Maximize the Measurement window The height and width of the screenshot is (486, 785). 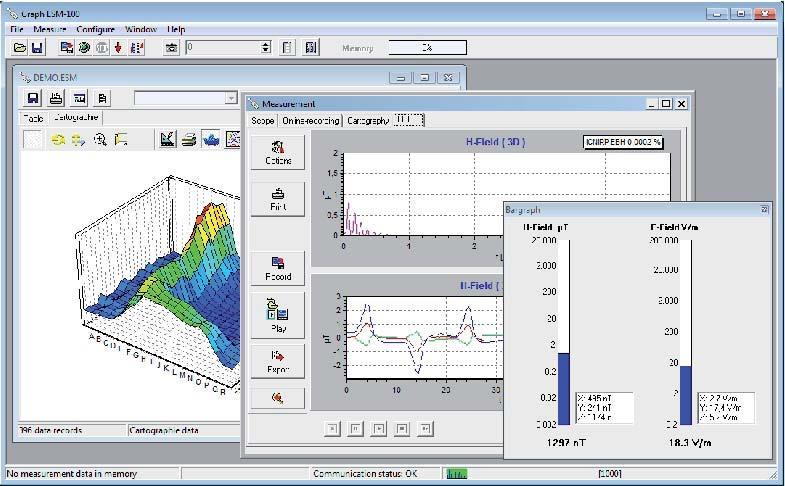click(666, 104)
